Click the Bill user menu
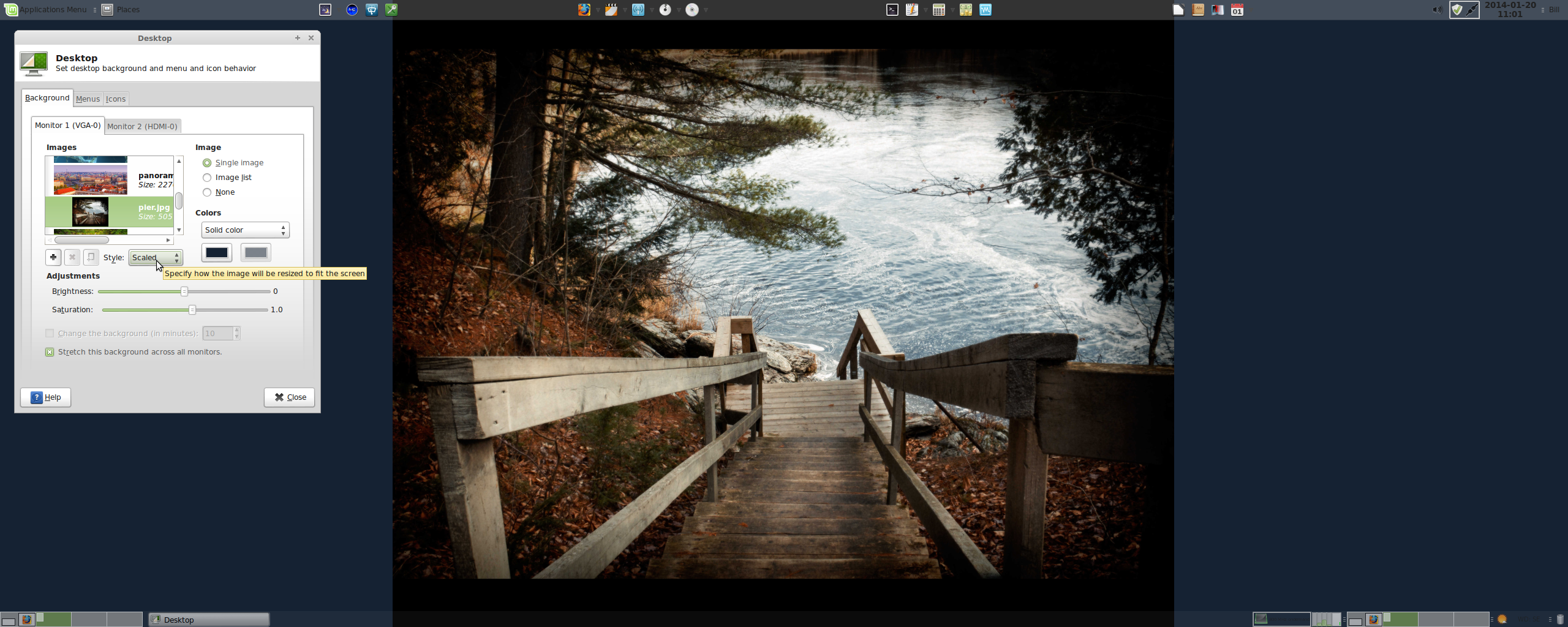This screenshot has width=1568, height=627. (1553, 10)
